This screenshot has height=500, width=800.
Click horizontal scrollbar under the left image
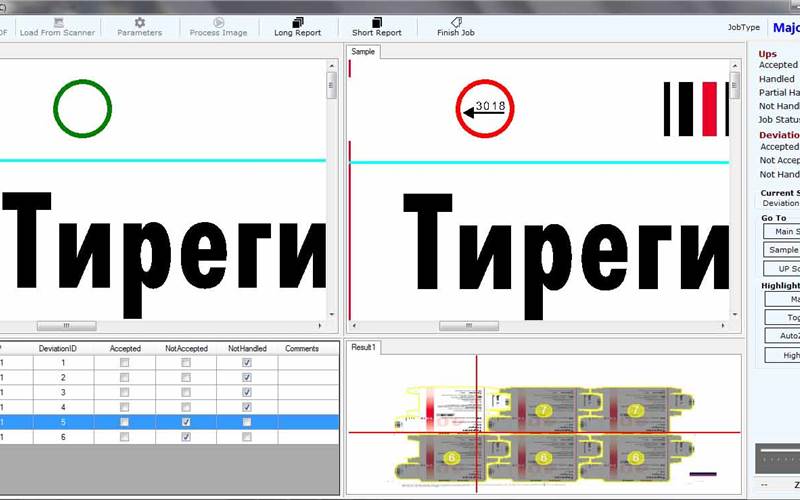click(66, 326)
